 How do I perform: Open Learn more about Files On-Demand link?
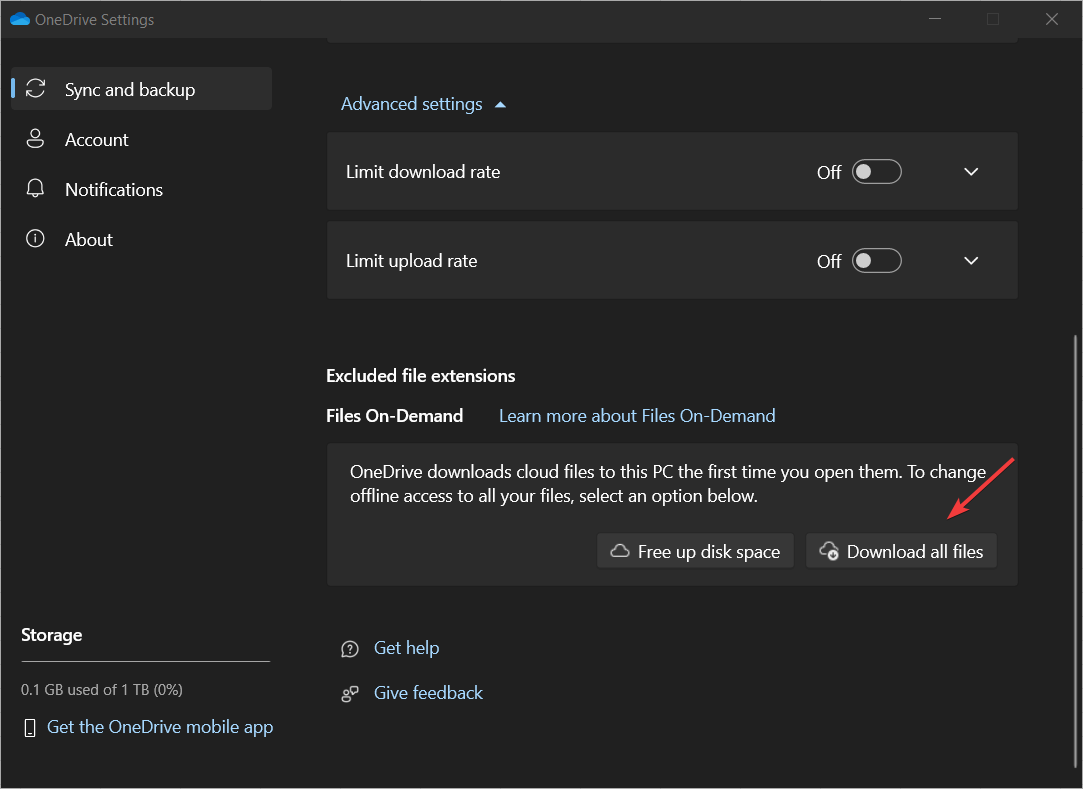(637, 416)
